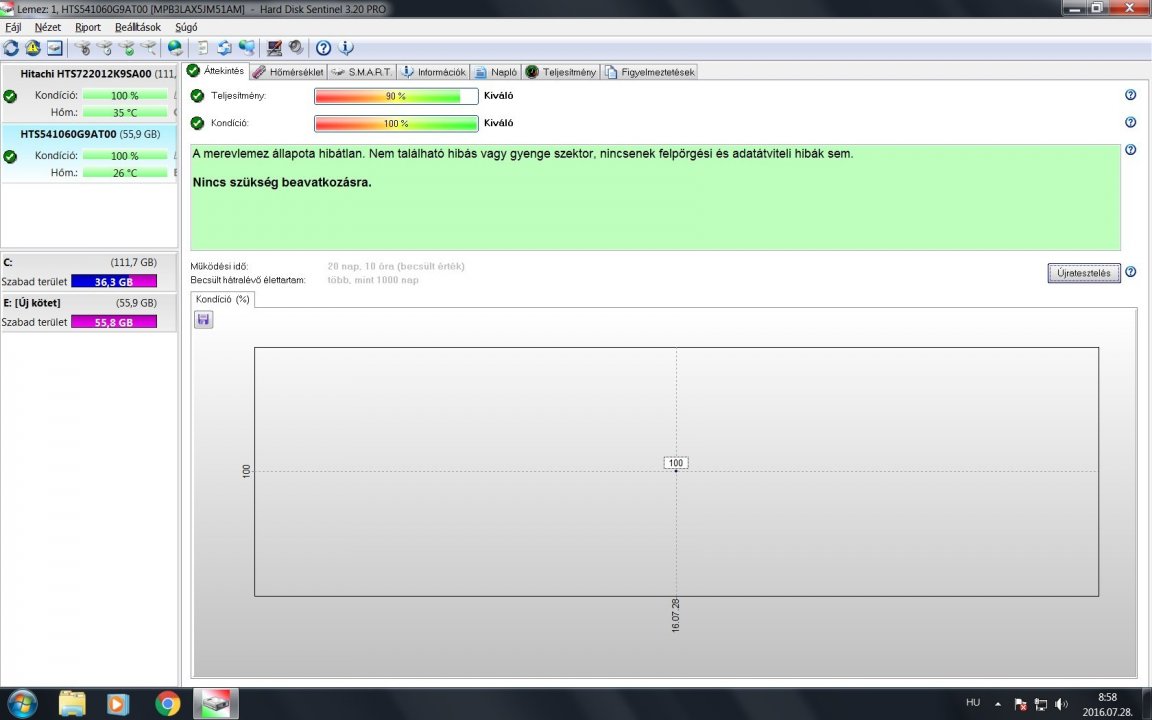The image size is (1152, 720).
Task: Click the Újratesztelés button
Action: coord(1084,273)
